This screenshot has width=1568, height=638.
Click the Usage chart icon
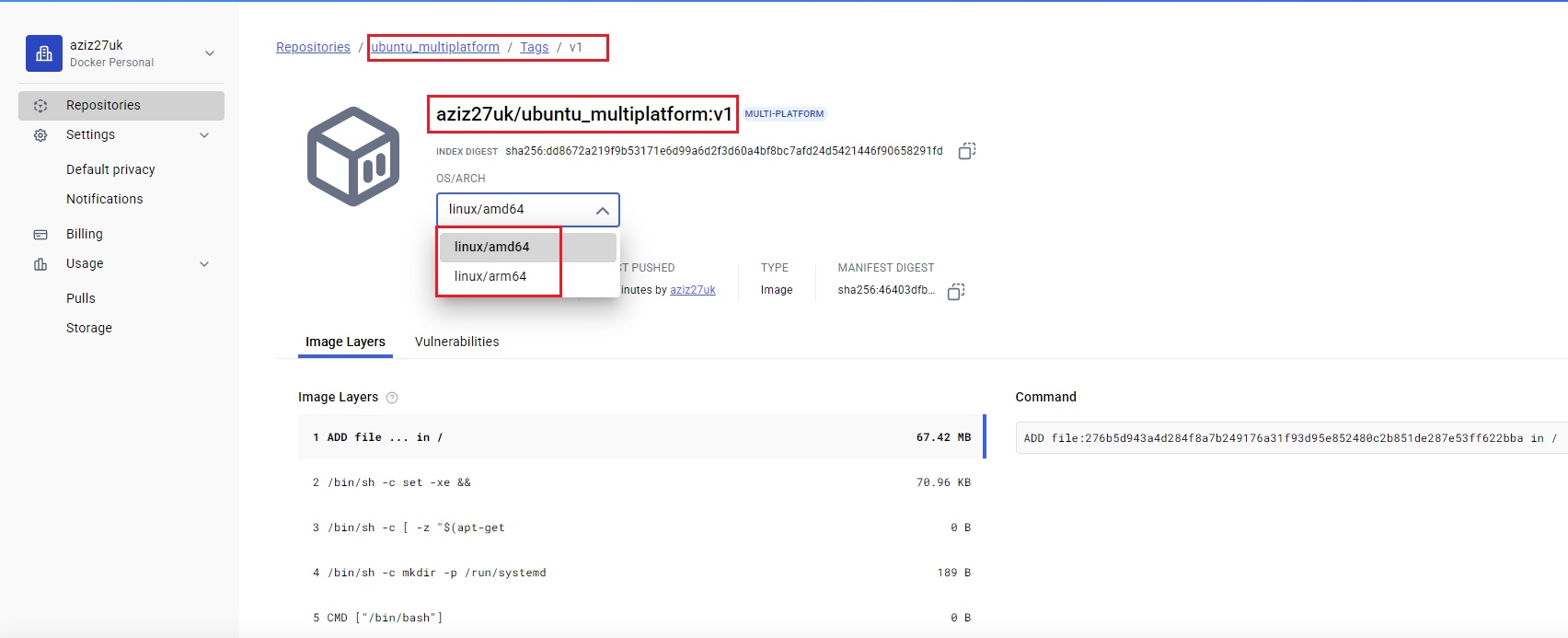(40, 264)
